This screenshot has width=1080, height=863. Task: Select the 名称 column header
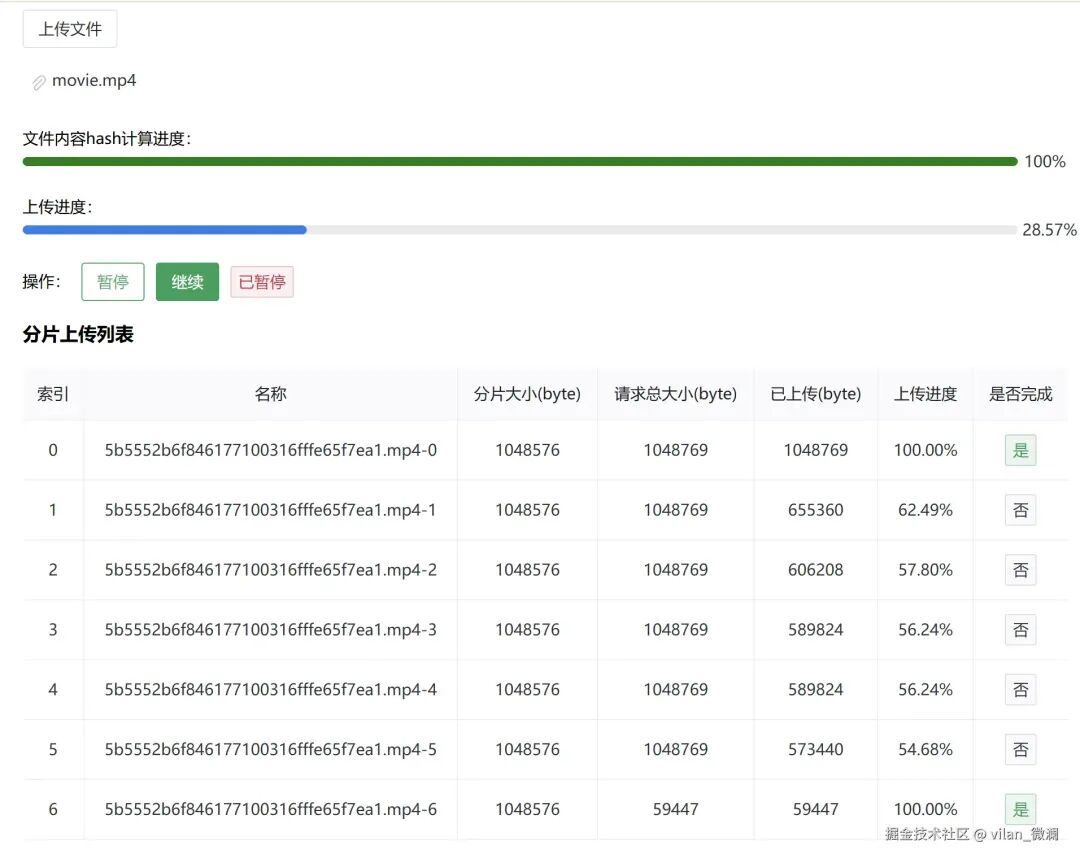271,394
